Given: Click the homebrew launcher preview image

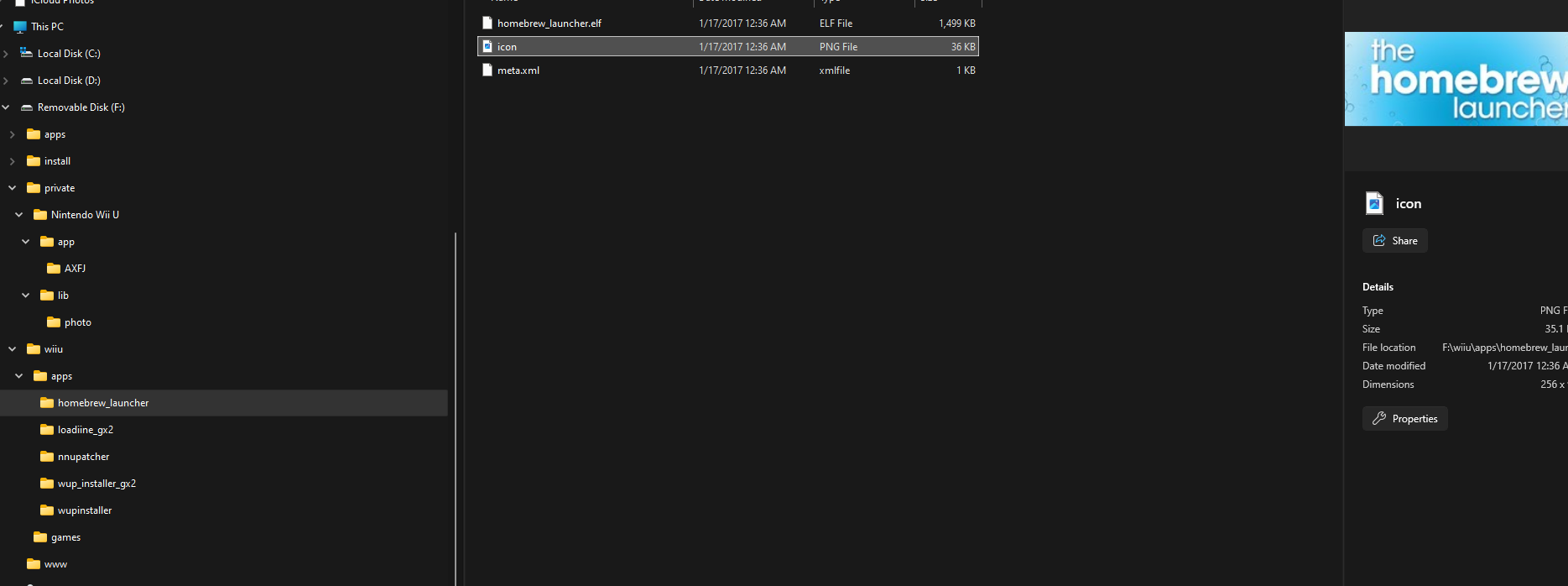Looking at the screenshot, I should pyautogui.click(x=1456, y=79).
